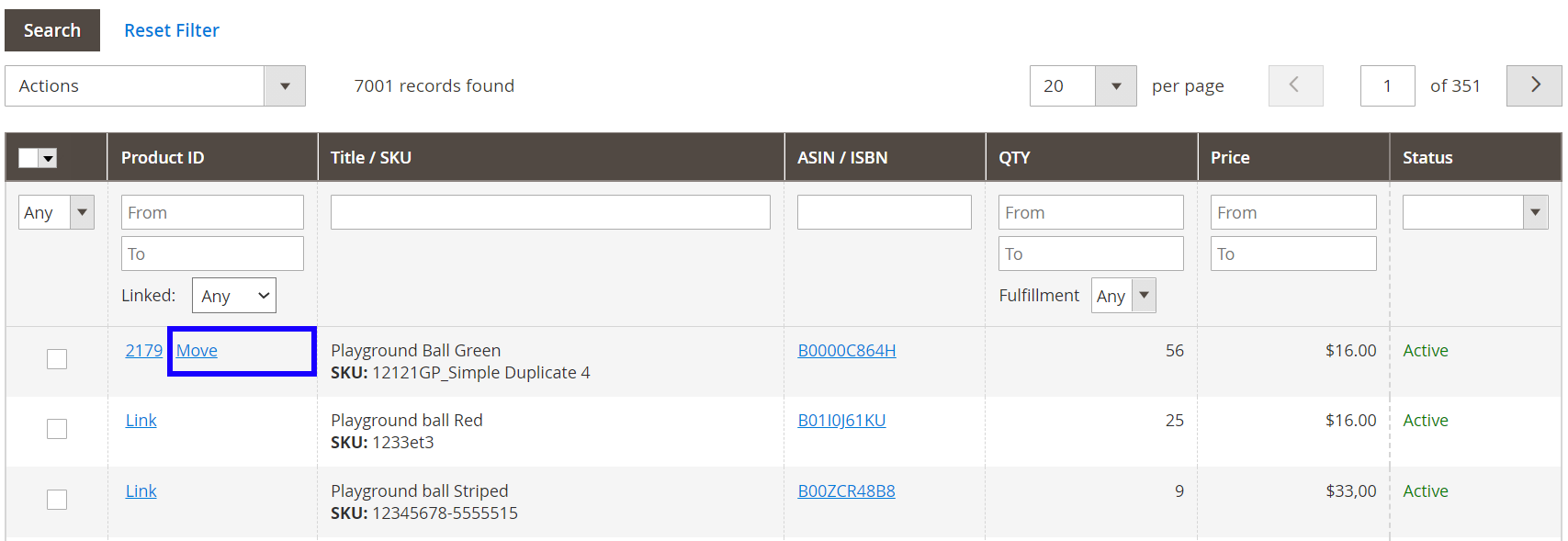Click Move link for product 2179

pyautogui.click(x=197, y=351)
